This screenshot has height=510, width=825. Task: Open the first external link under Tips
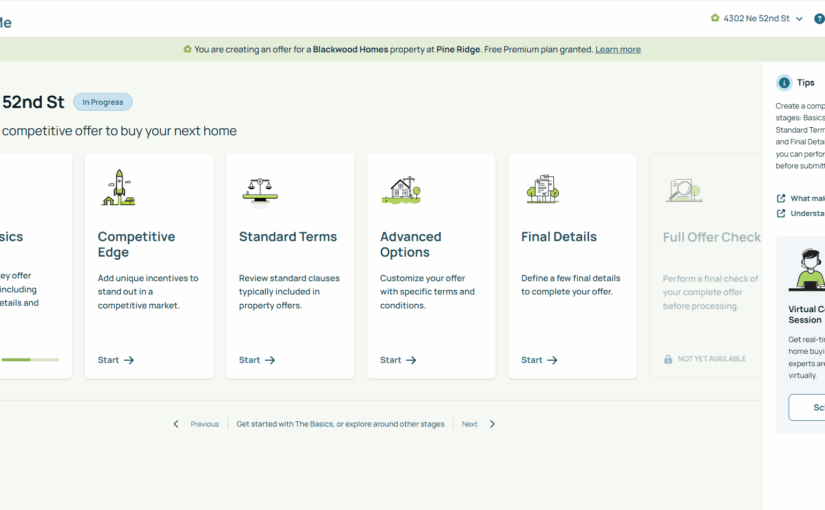click(781, 198)
